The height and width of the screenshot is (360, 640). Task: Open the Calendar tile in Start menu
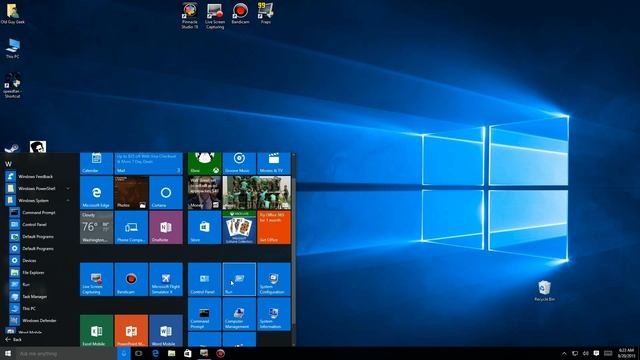tap(96, 163)
